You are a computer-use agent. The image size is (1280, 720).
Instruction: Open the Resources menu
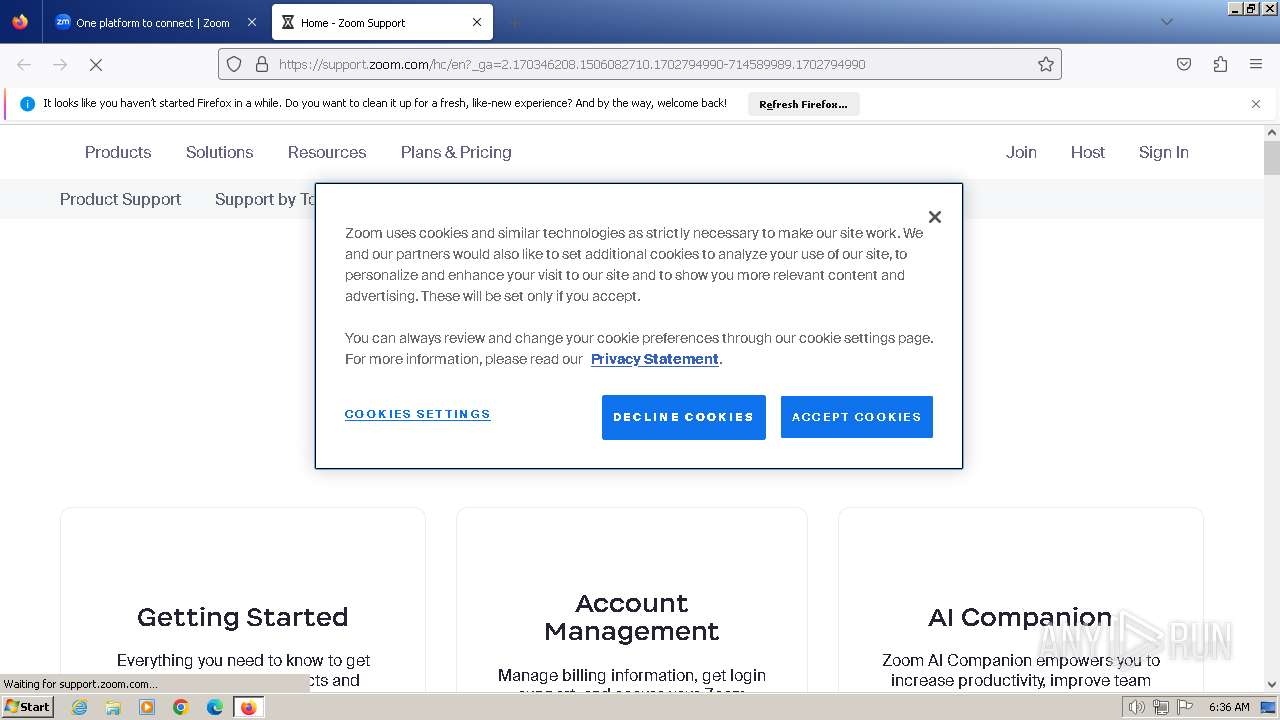tap(327, 152)
